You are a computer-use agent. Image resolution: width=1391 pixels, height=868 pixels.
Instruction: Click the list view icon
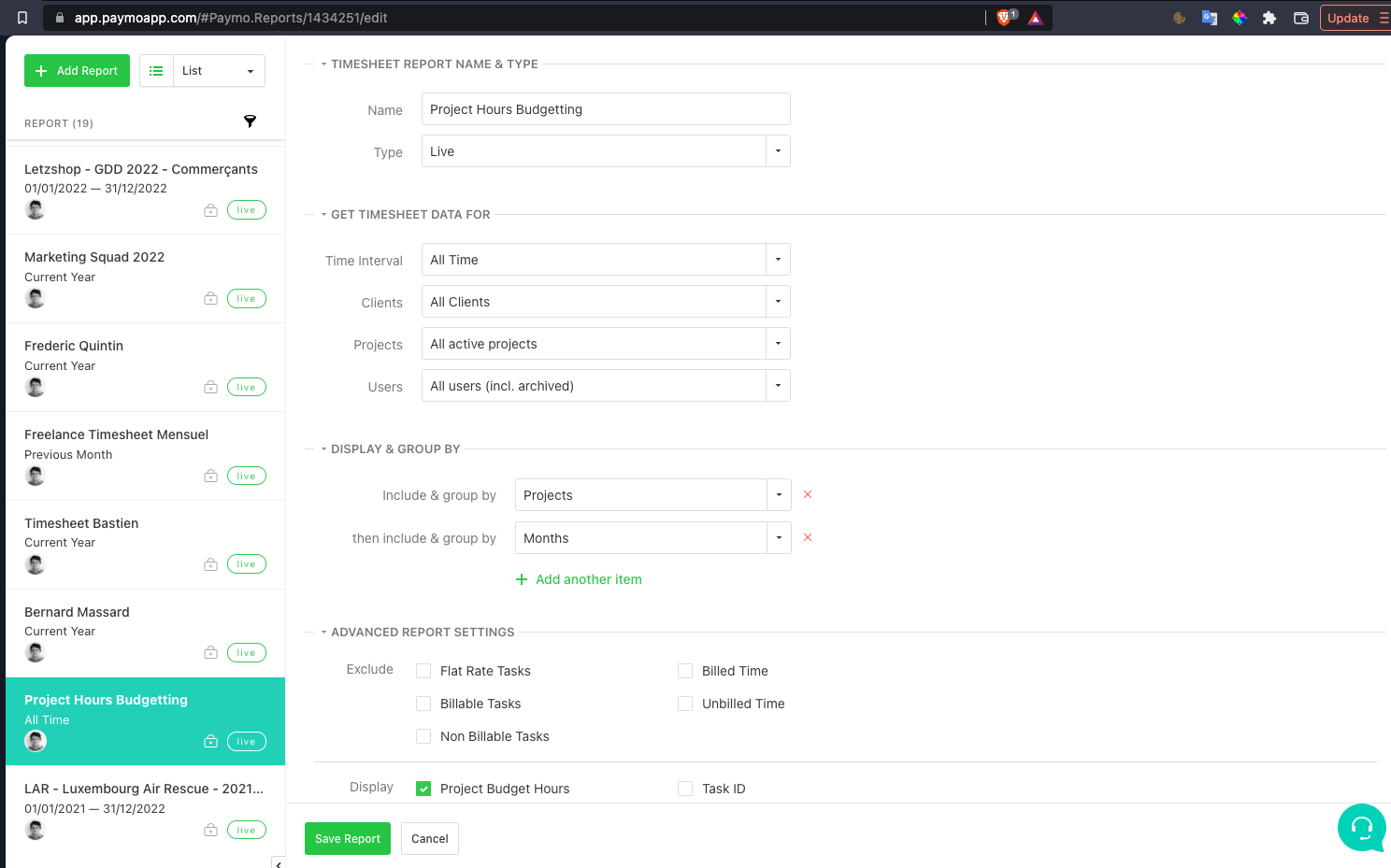(156, 71)
